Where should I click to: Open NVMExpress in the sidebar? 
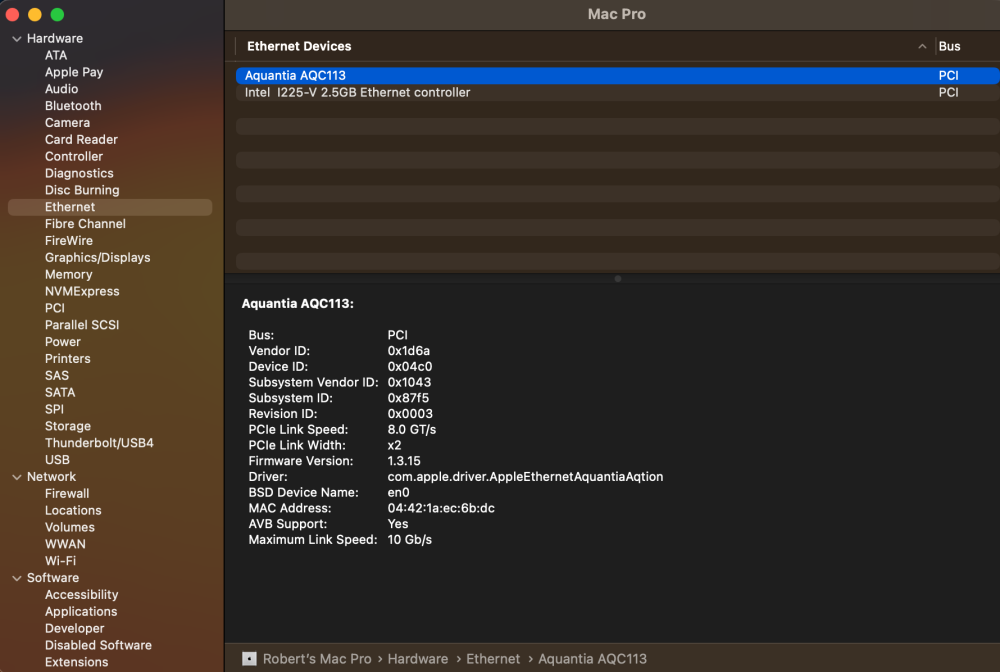(x=82, y=291)
